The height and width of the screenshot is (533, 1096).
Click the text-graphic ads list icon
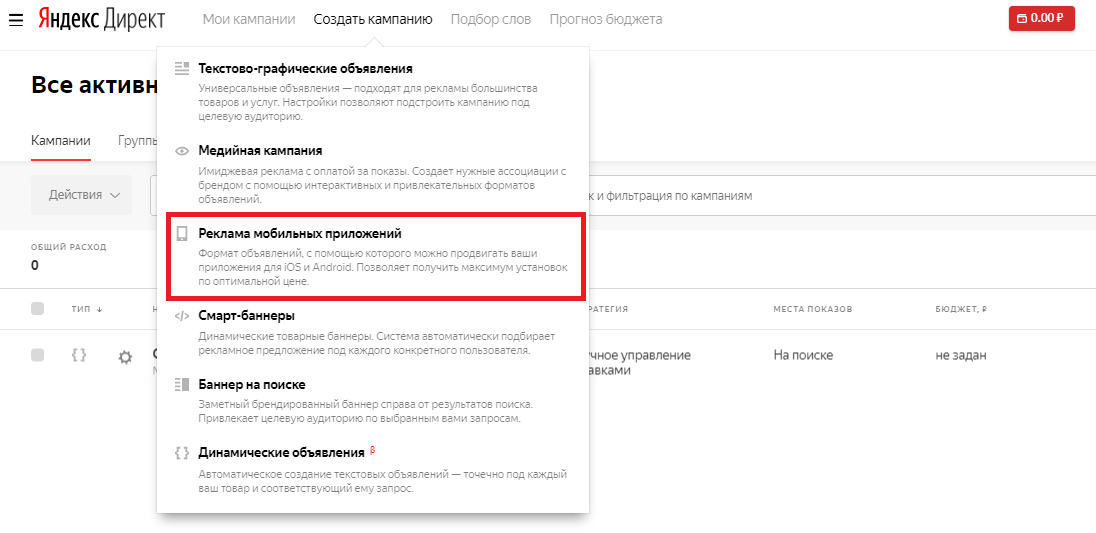coord(182,68)
